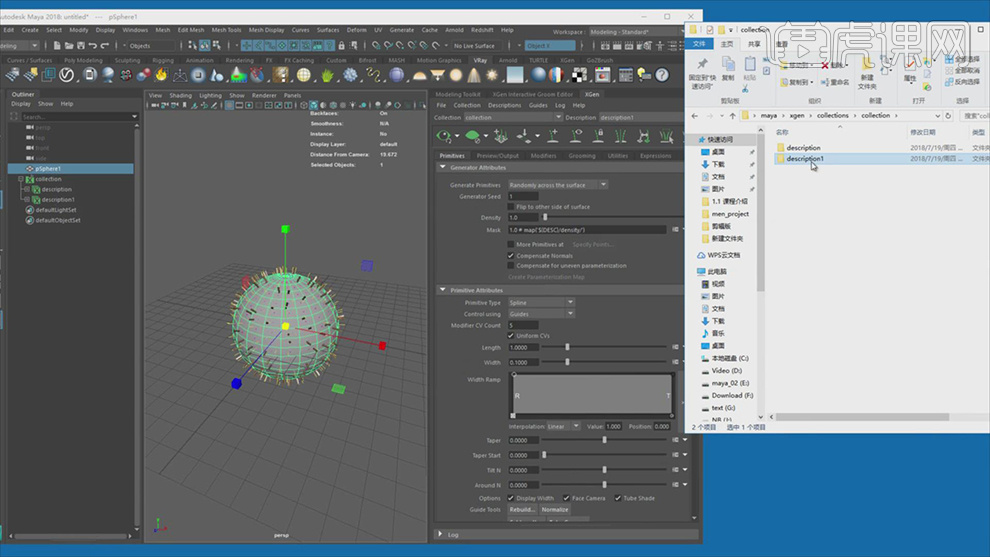990x557 pixels.
Task: Open the Generate Primitives dropdown
Action: (x=557, y=185)
